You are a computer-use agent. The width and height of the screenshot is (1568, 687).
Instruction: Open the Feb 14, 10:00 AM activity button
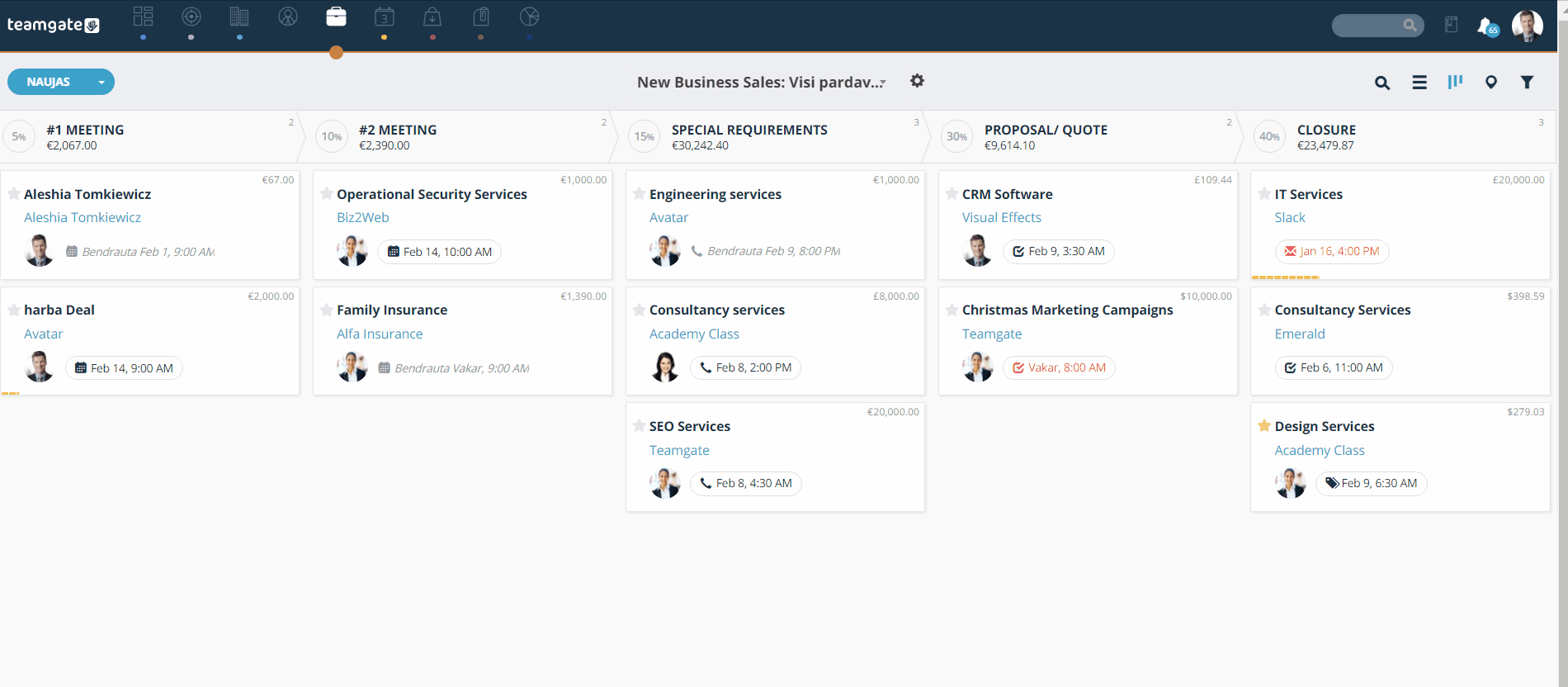[x=439, y=252]
